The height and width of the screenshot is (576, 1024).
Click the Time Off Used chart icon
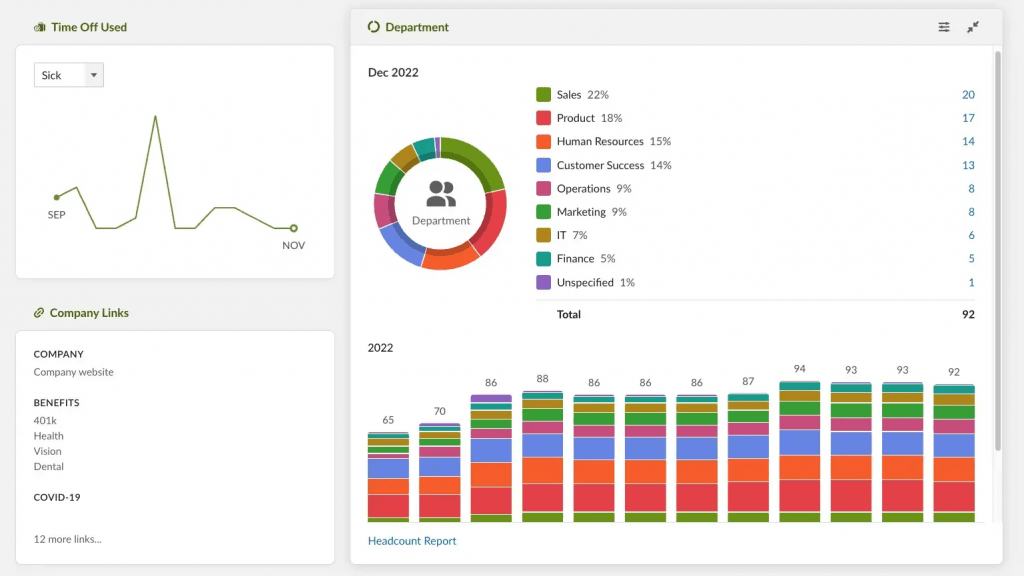pyautogui.click(x=39, y=27)
